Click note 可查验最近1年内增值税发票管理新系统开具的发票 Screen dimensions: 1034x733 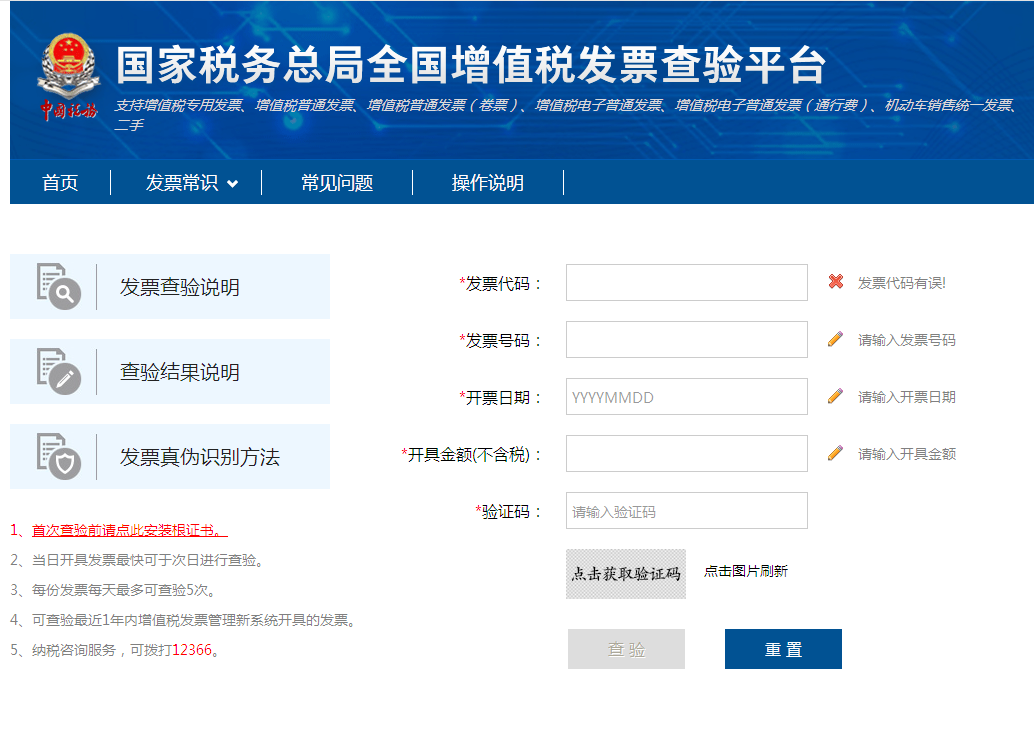pyautogui.click(x=183, y=620)
